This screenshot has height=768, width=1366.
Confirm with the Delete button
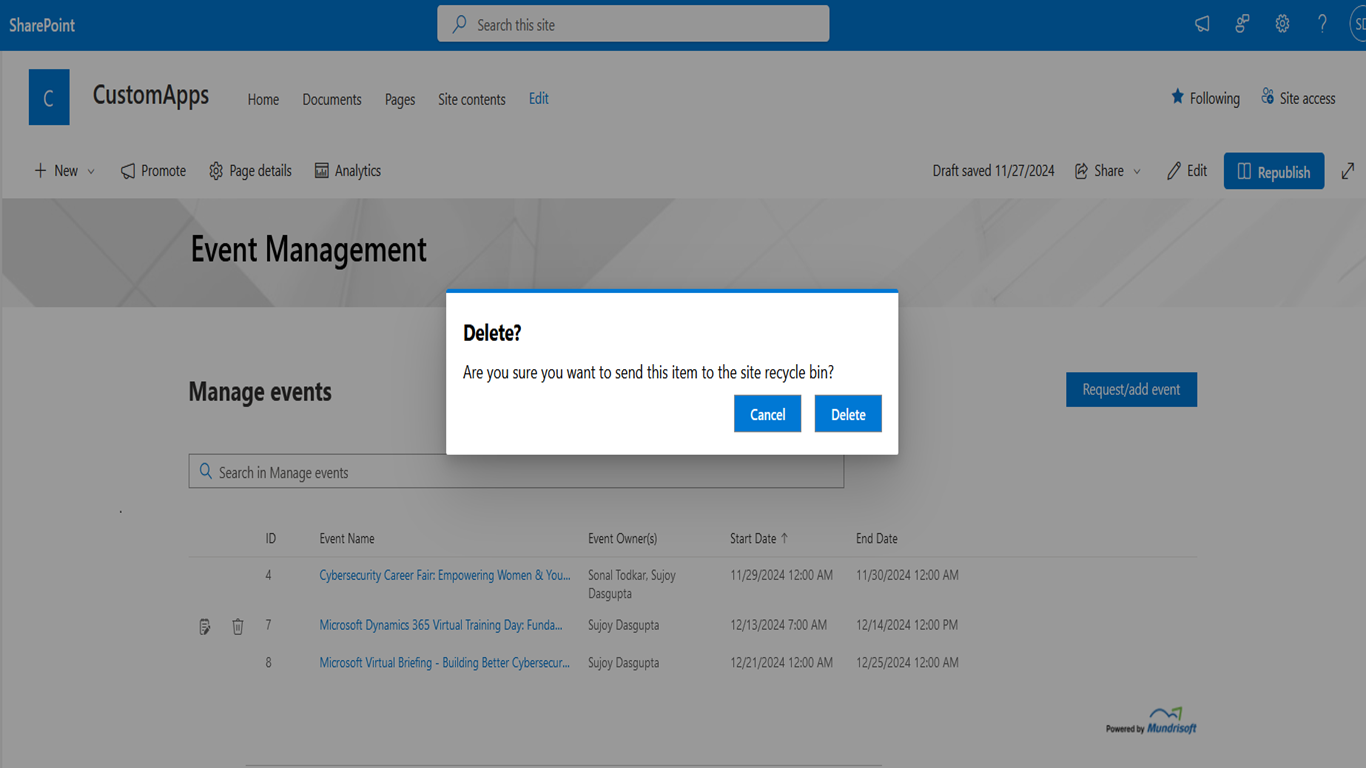pyautogui.click(x=848, y=414)
